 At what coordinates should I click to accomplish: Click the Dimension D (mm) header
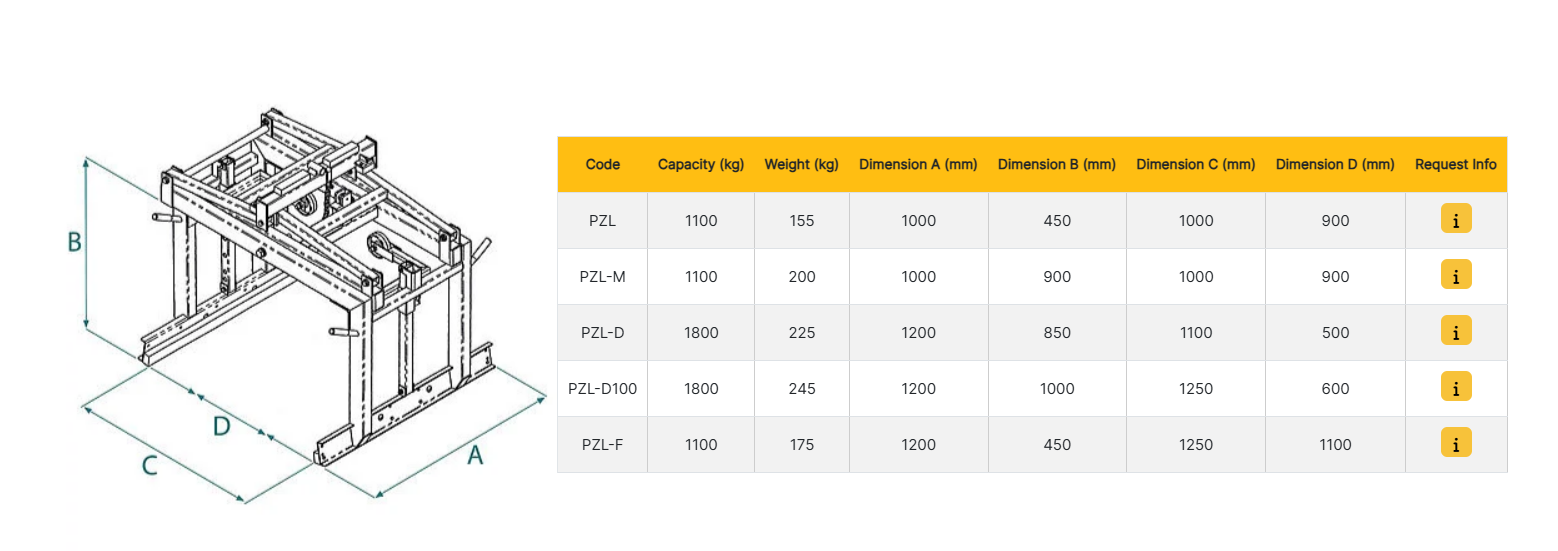pos(1335,164)
